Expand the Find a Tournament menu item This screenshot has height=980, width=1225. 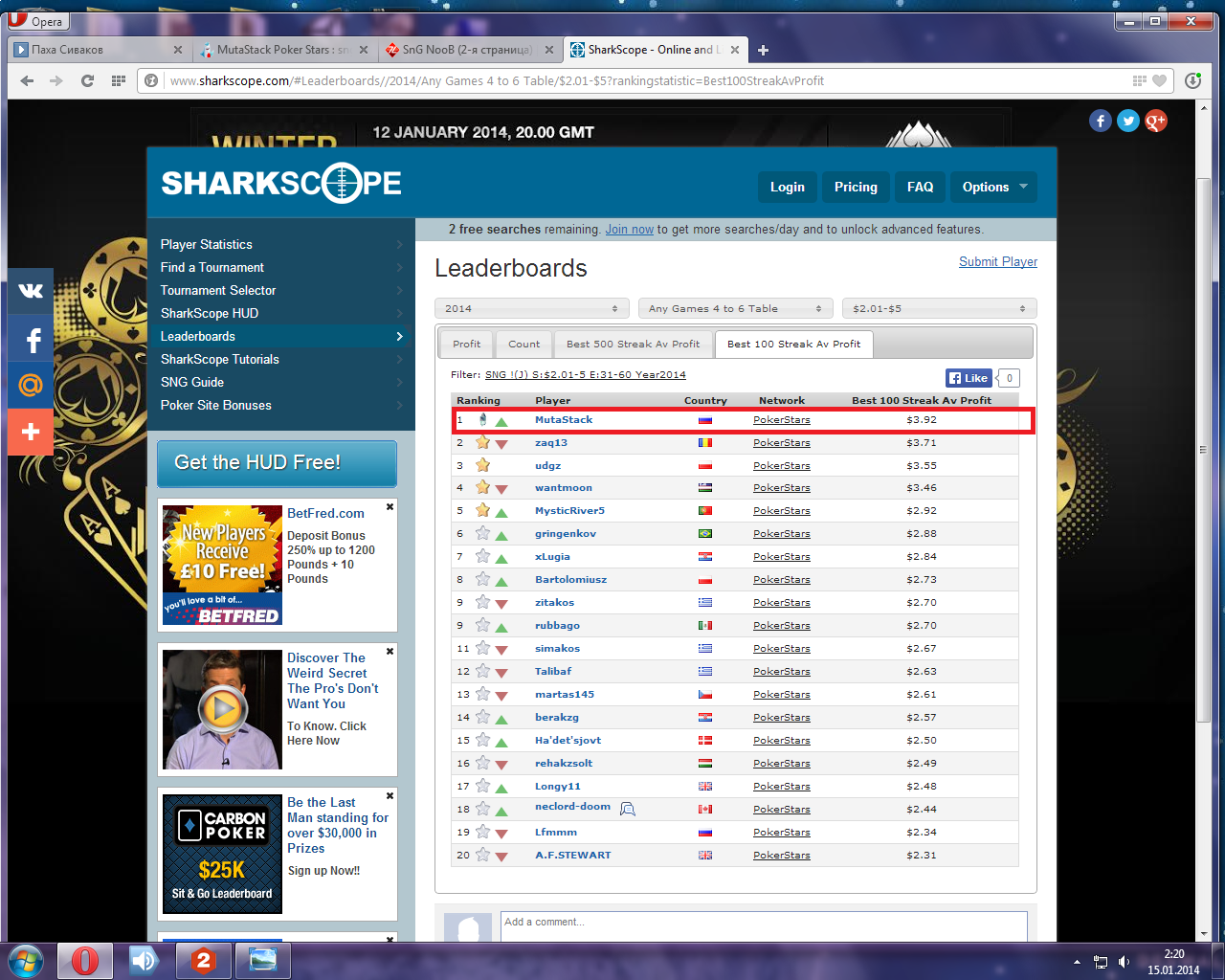coord(280,267)
